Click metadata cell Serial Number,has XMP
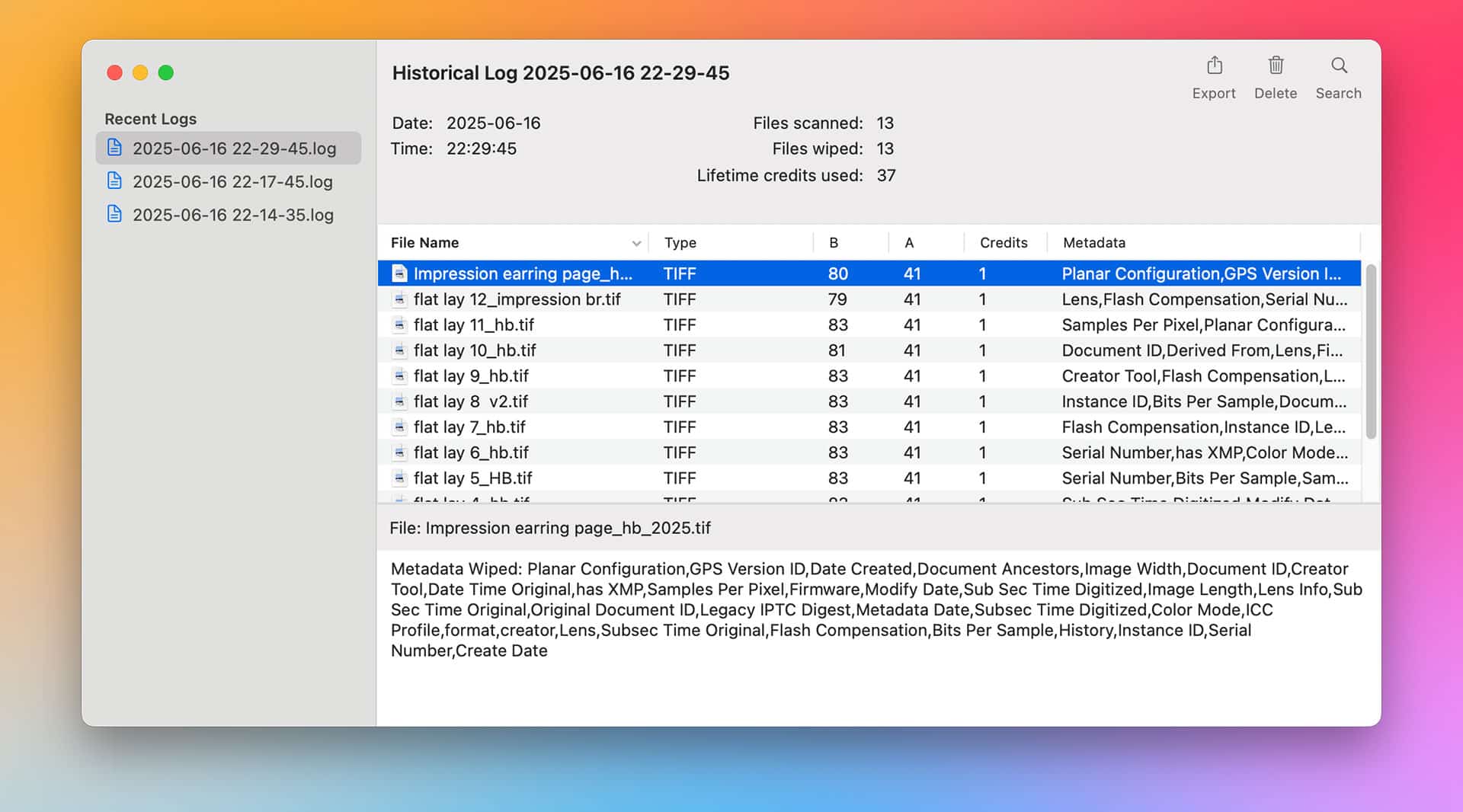This screenshot has height=812, width=1463. 1205,452
